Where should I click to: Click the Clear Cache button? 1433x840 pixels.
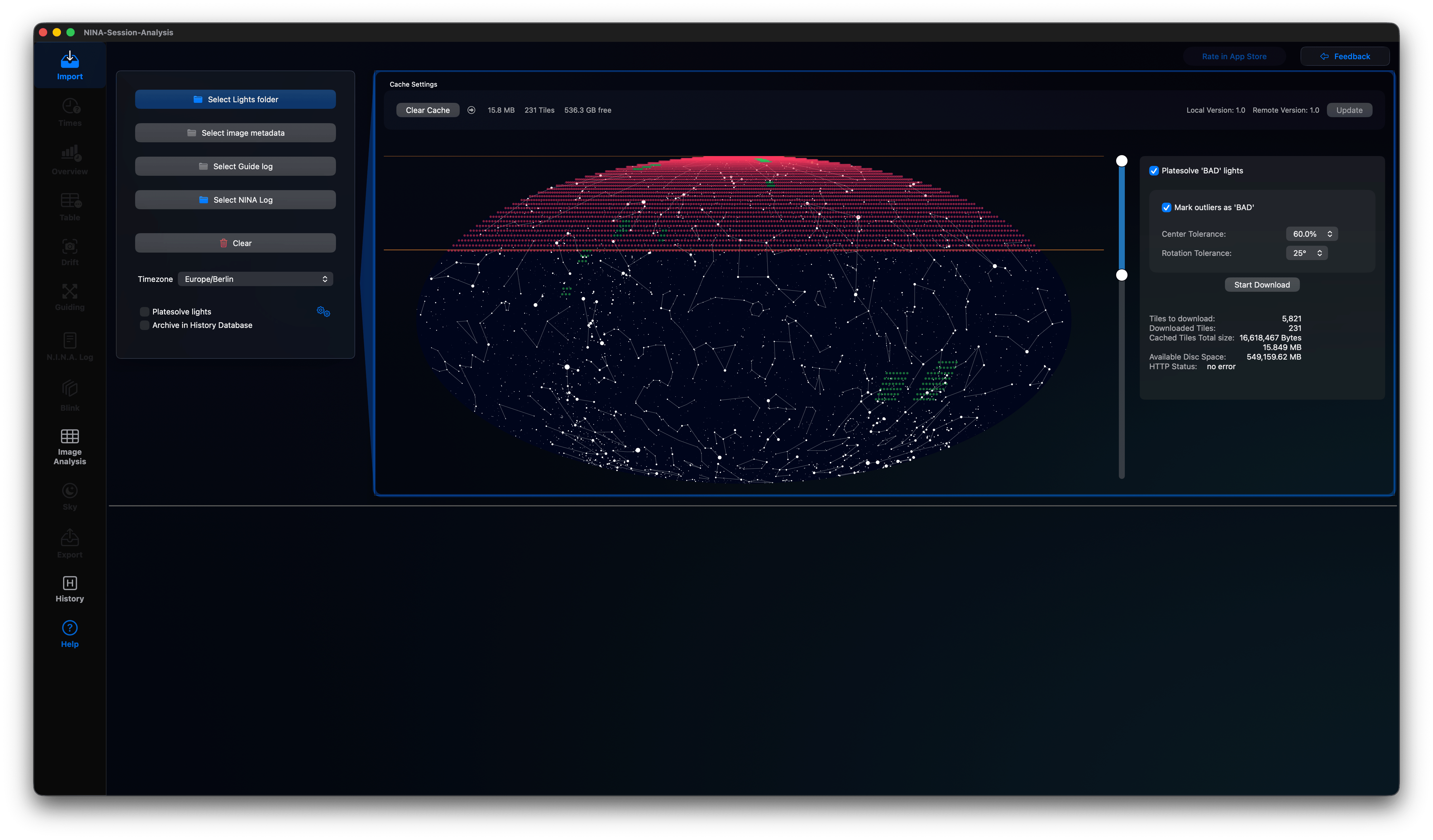(x=428, y=110)
